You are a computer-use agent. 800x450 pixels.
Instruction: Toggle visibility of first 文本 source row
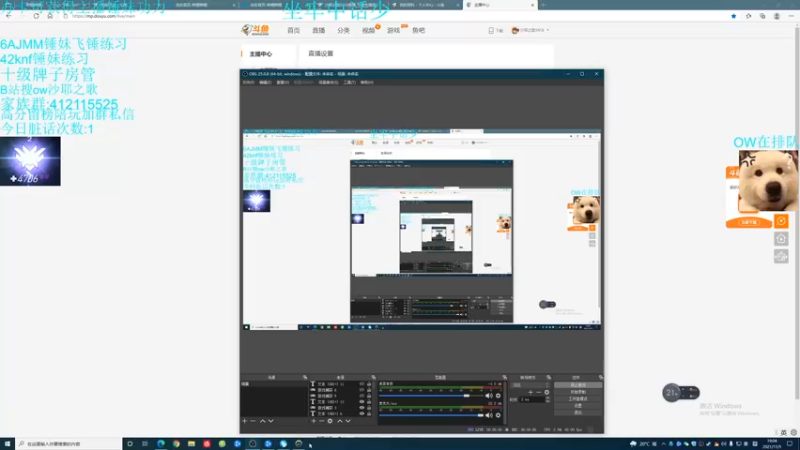coord(362,384)
